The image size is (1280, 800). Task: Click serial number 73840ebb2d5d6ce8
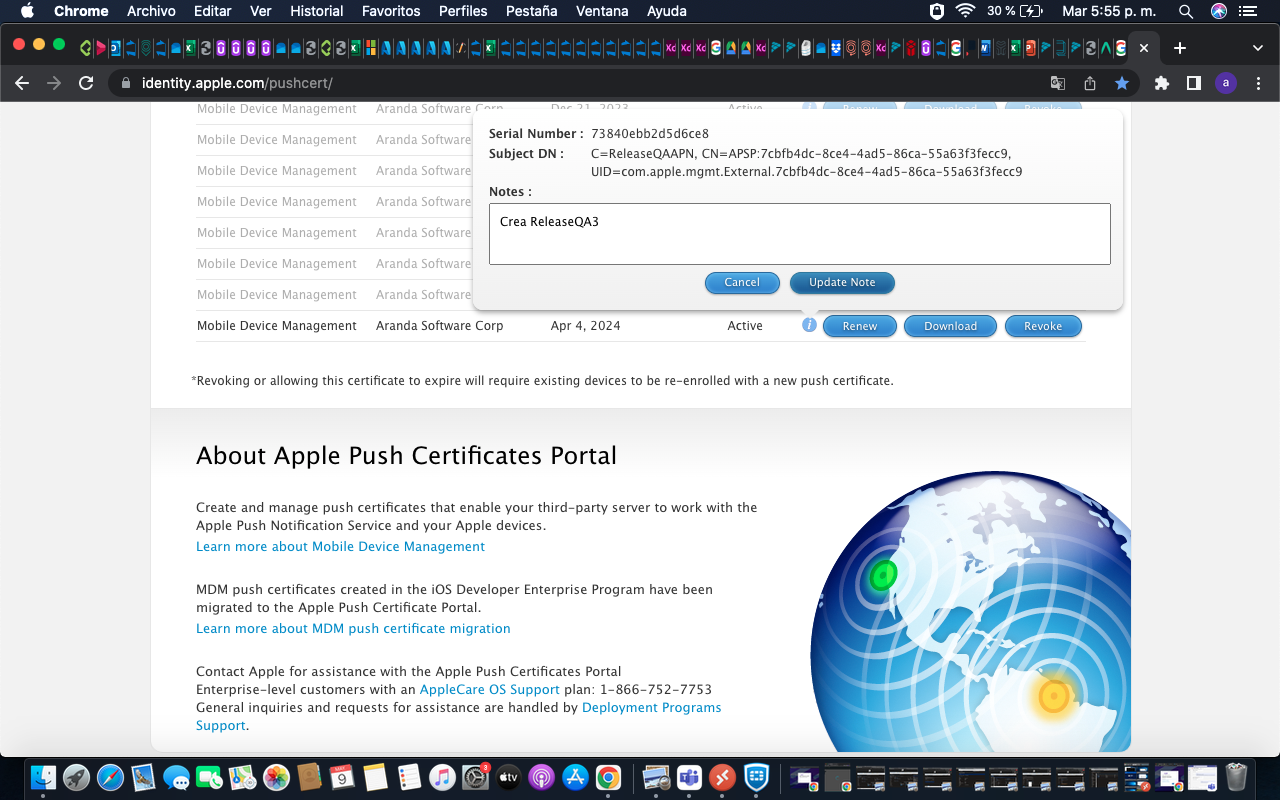pos(650,133)
